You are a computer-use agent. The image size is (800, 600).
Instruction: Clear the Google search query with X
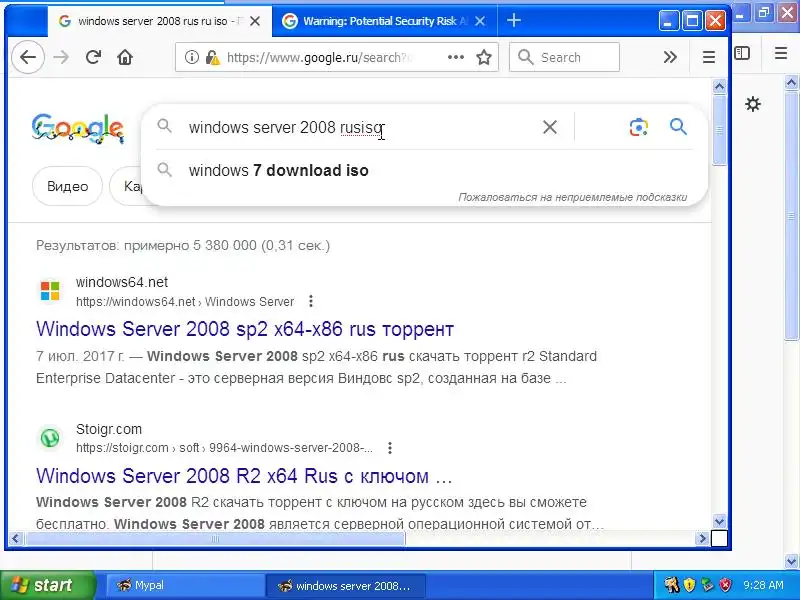click(x=549, y=127)
